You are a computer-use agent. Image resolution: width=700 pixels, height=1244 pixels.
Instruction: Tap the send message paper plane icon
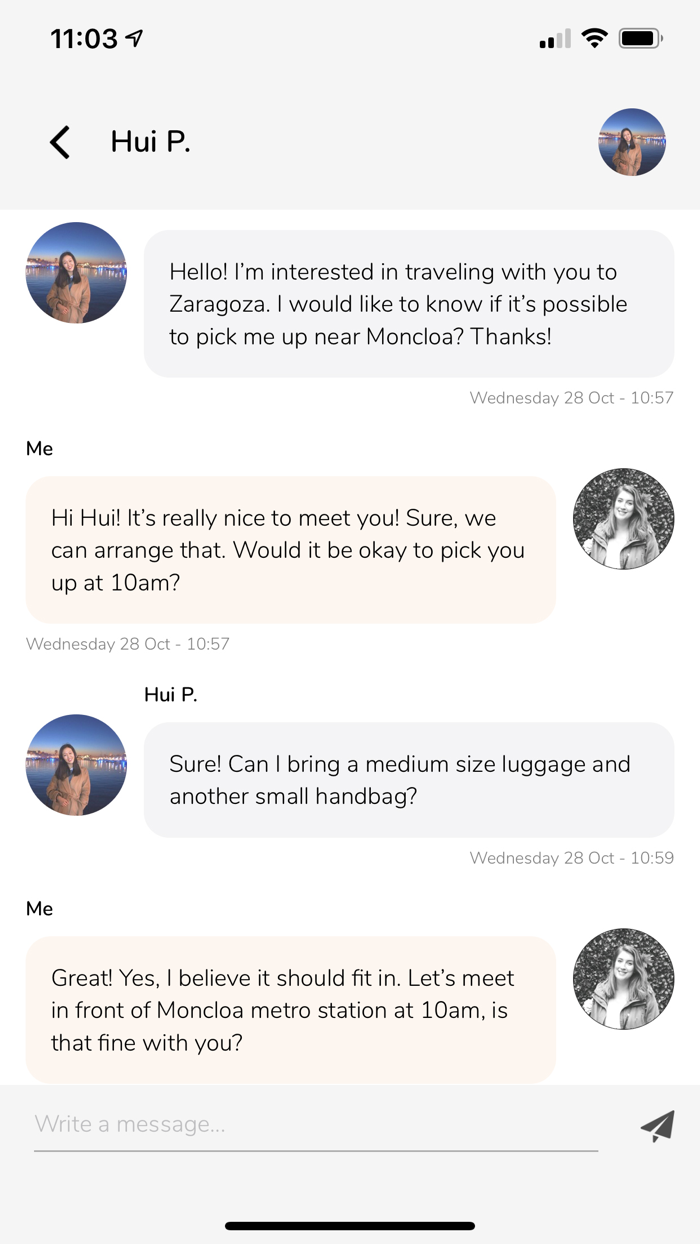[x=655, y=1126]
